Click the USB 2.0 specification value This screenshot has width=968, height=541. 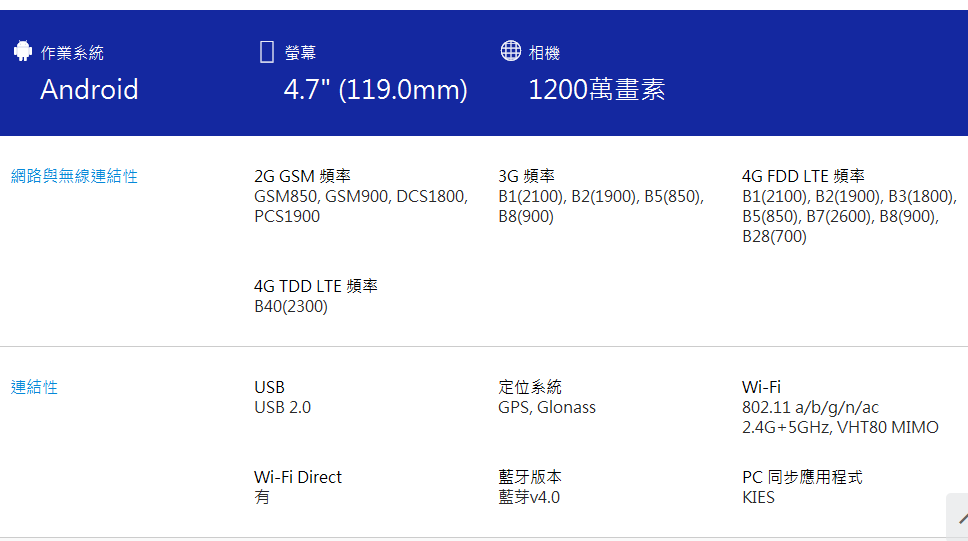click(283, 408)
